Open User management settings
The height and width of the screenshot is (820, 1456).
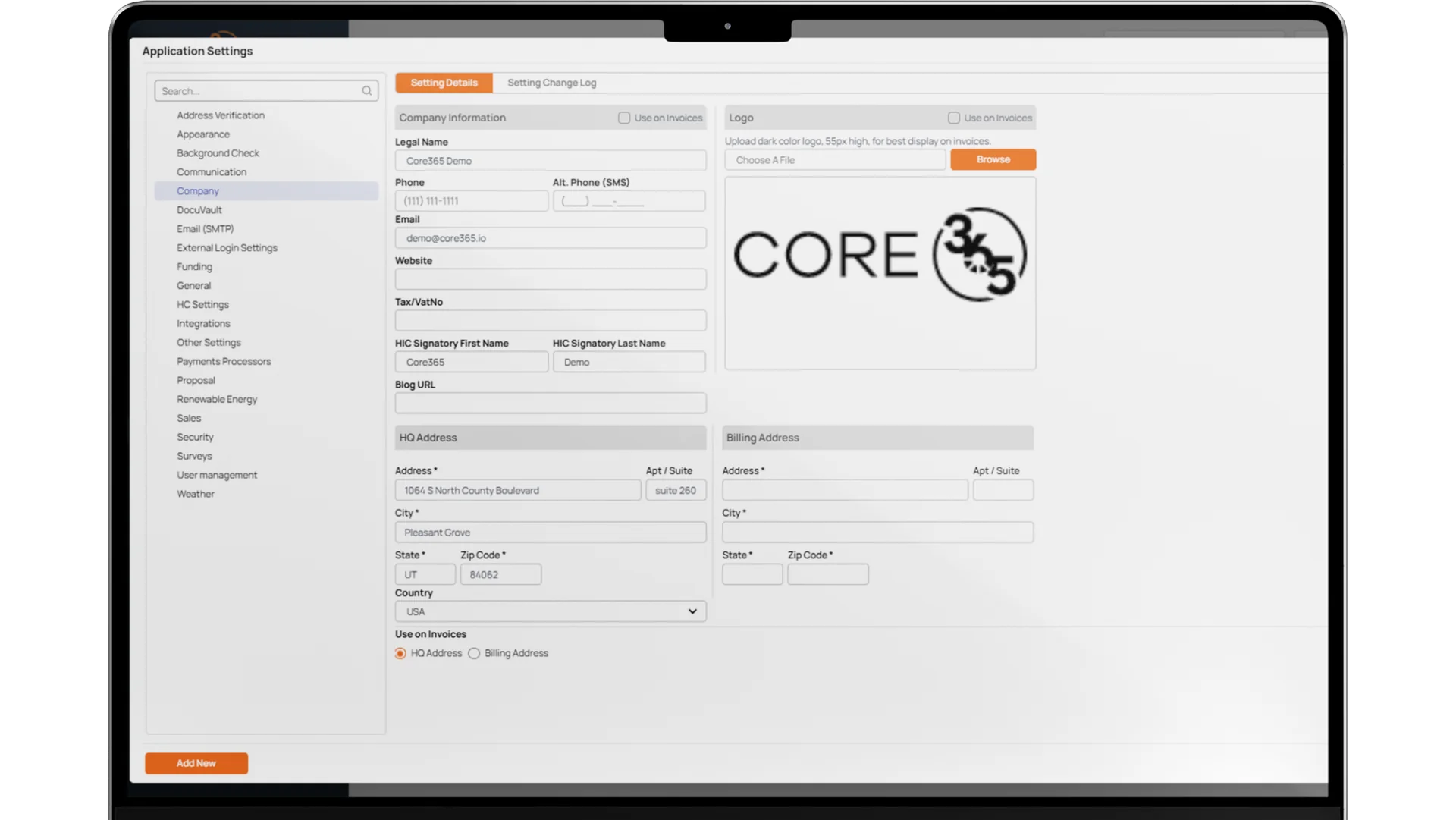(217, 476)
